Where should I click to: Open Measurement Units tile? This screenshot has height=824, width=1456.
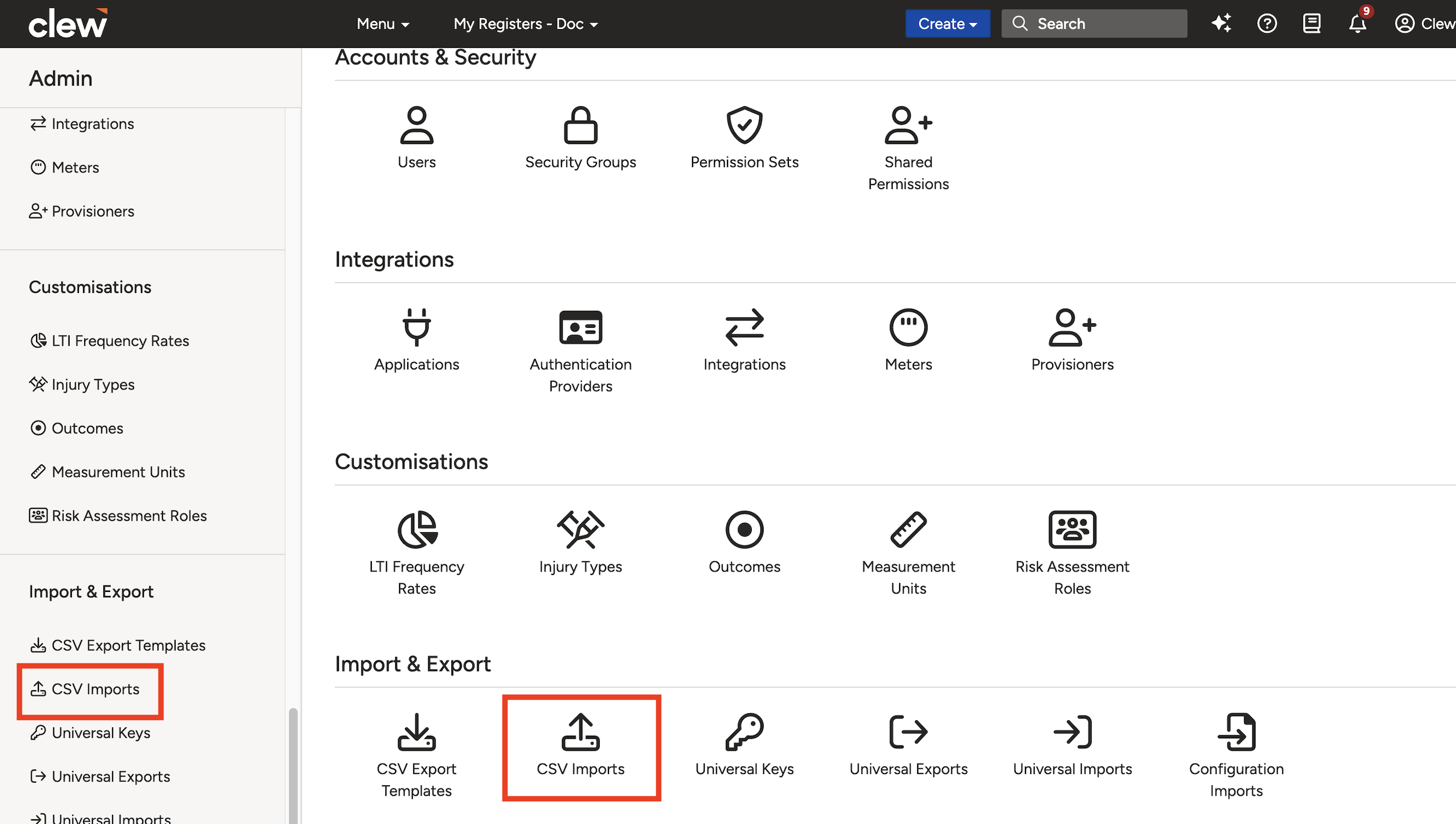click(908, 554)
